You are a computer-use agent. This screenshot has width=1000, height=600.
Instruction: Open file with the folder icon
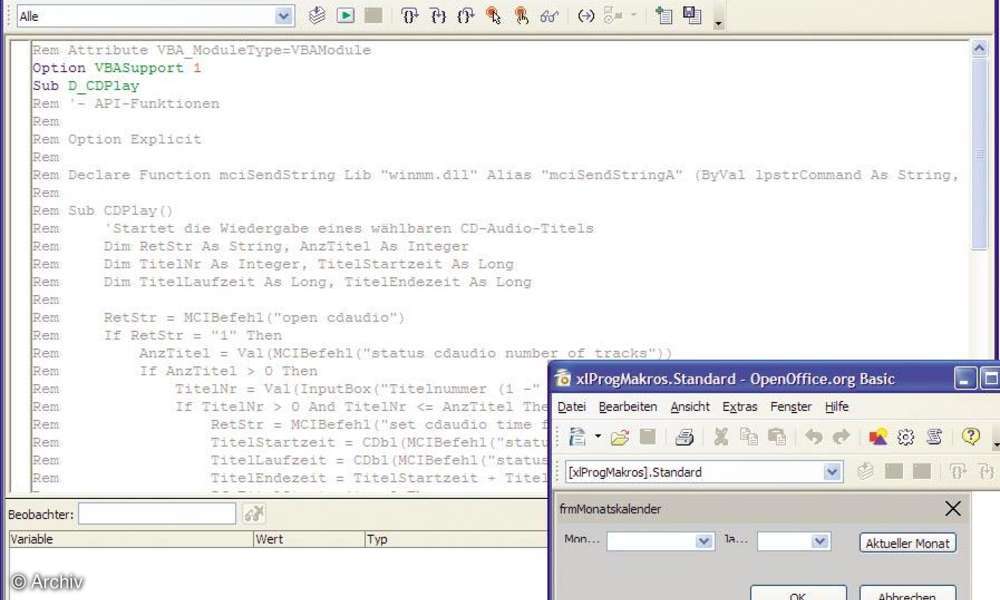(620, 437)
